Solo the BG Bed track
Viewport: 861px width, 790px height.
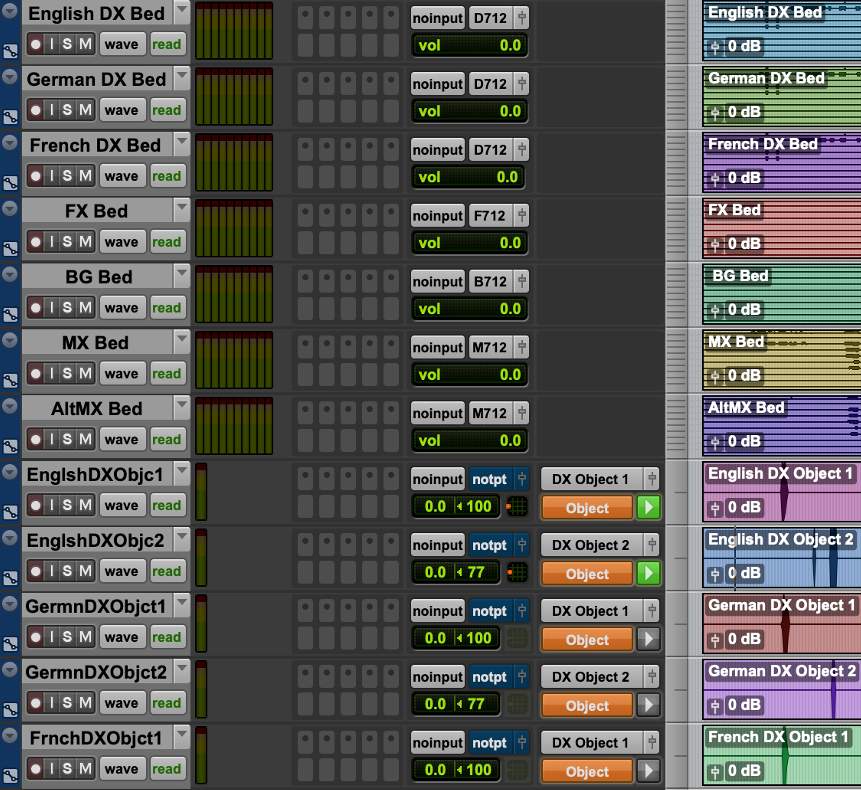pos(68,308)
